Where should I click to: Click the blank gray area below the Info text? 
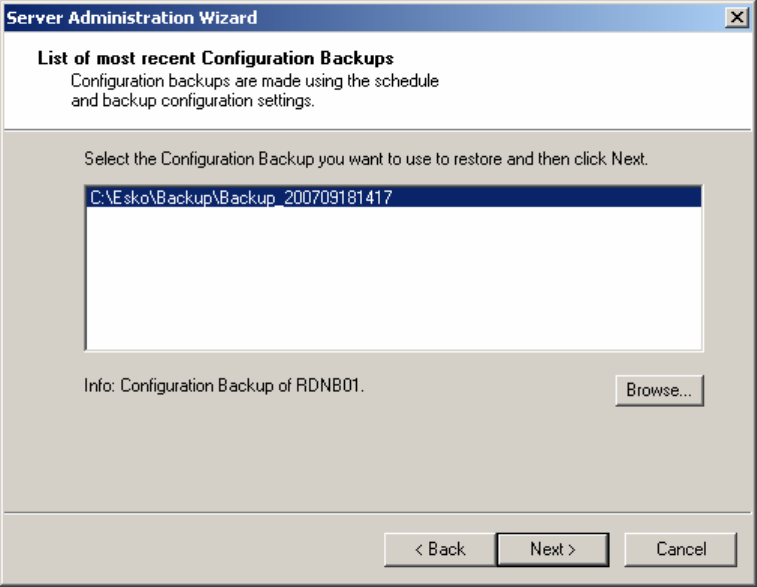coord(300,450)
